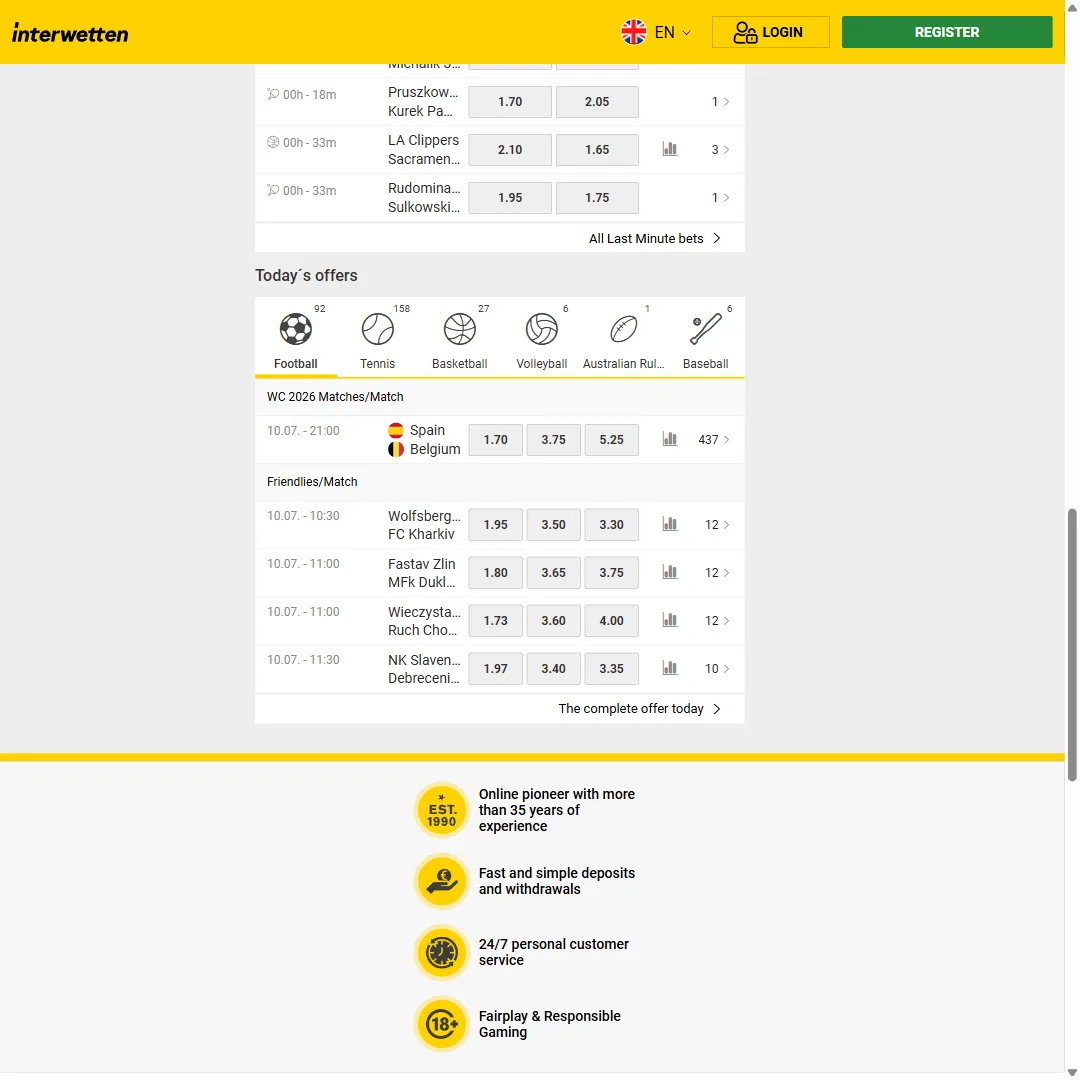
Task: Select Wieczysta win odds 1.73
Action: click(x=495, y=621)
